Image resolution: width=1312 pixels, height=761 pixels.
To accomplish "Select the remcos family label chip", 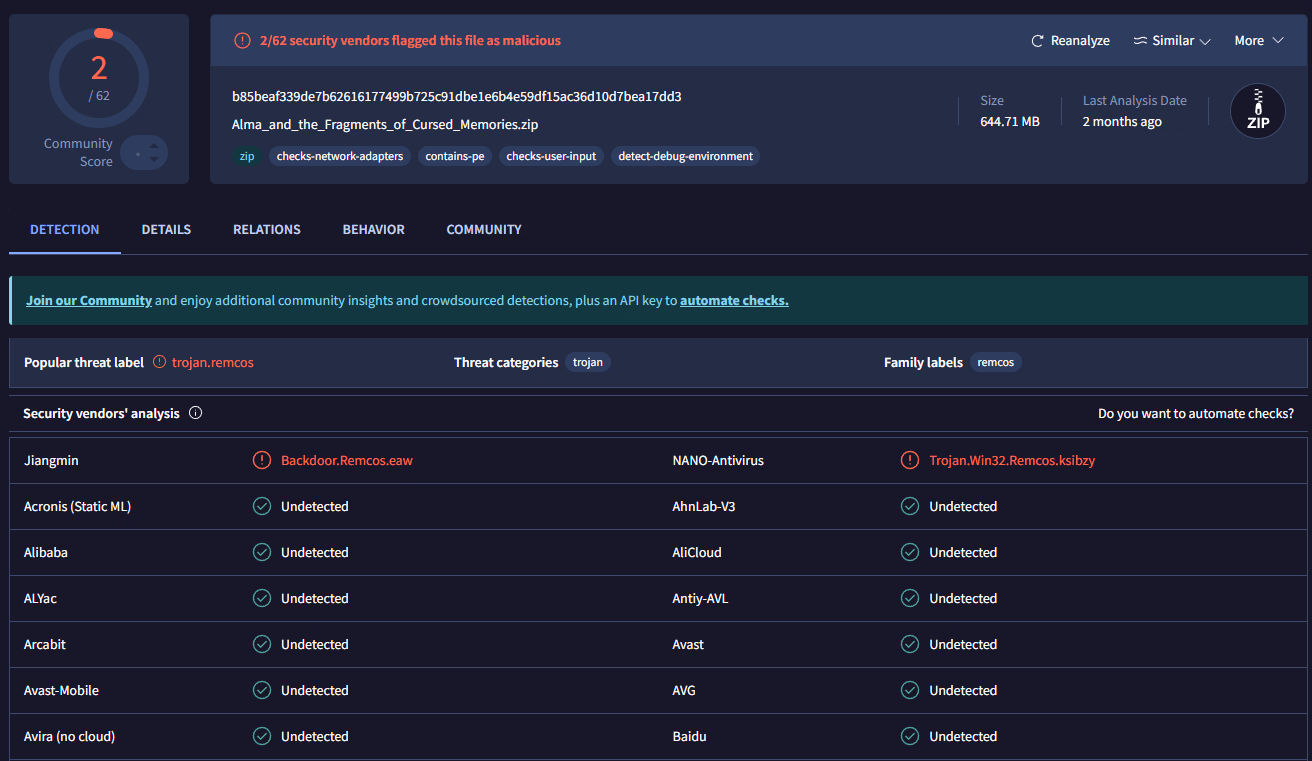I will pos(995,362).
